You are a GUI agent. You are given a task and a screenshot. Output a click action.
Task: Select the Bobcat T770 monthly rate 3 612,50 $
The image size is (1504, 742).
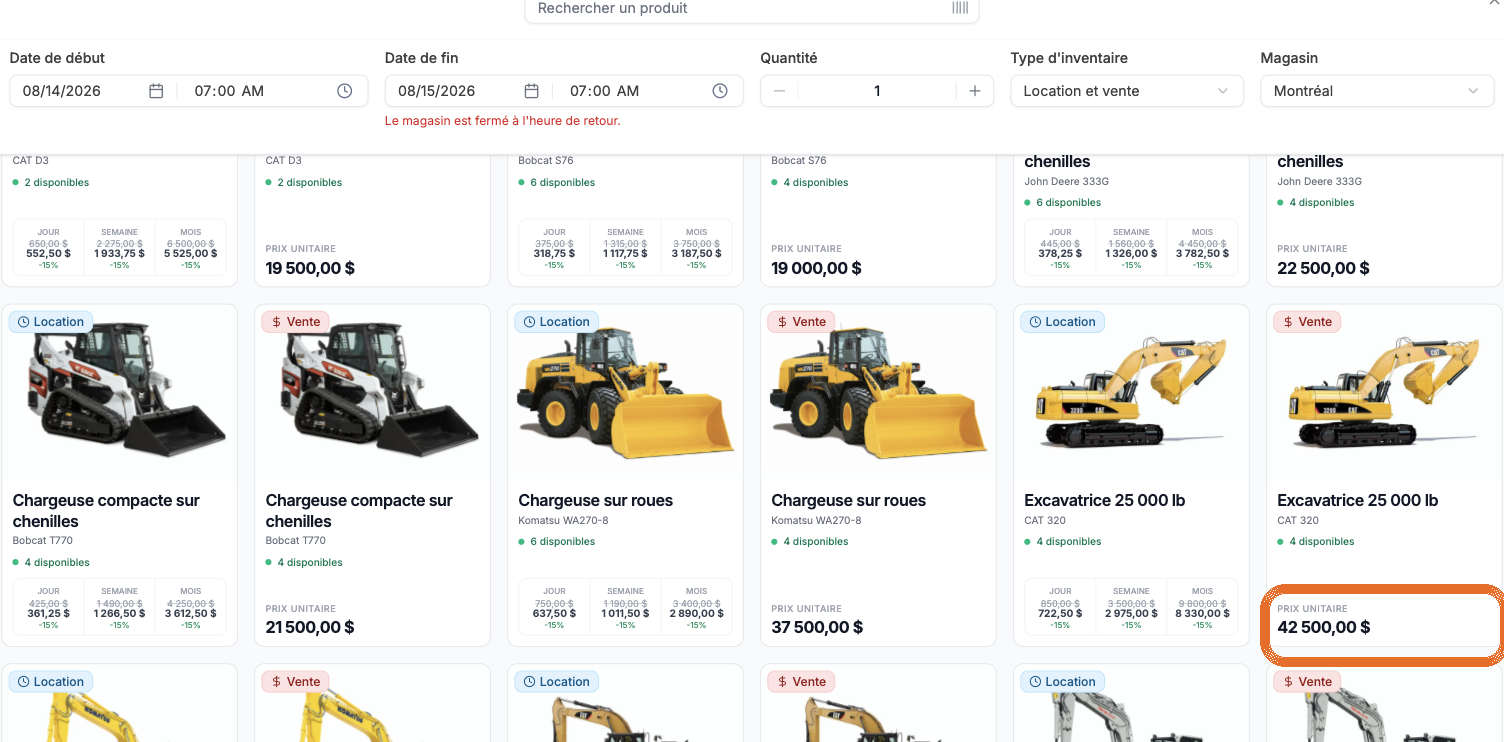[191, 613]
